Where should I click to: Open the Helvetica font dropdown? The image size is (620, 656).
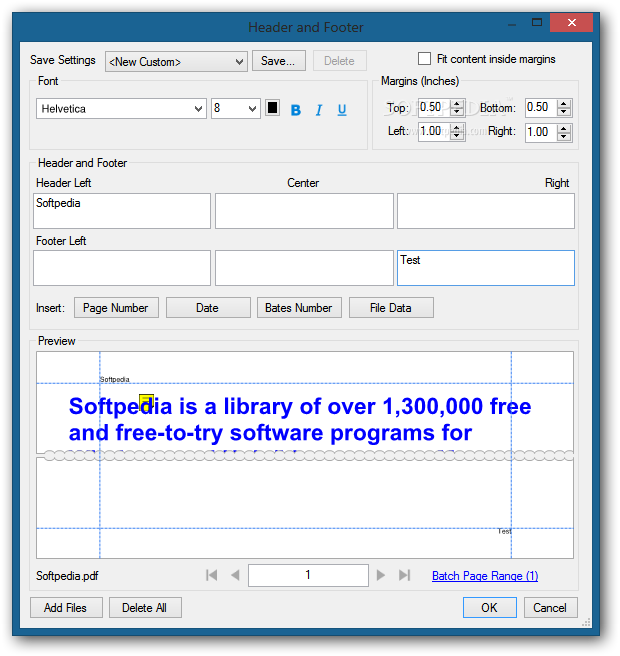coord(121,109)
